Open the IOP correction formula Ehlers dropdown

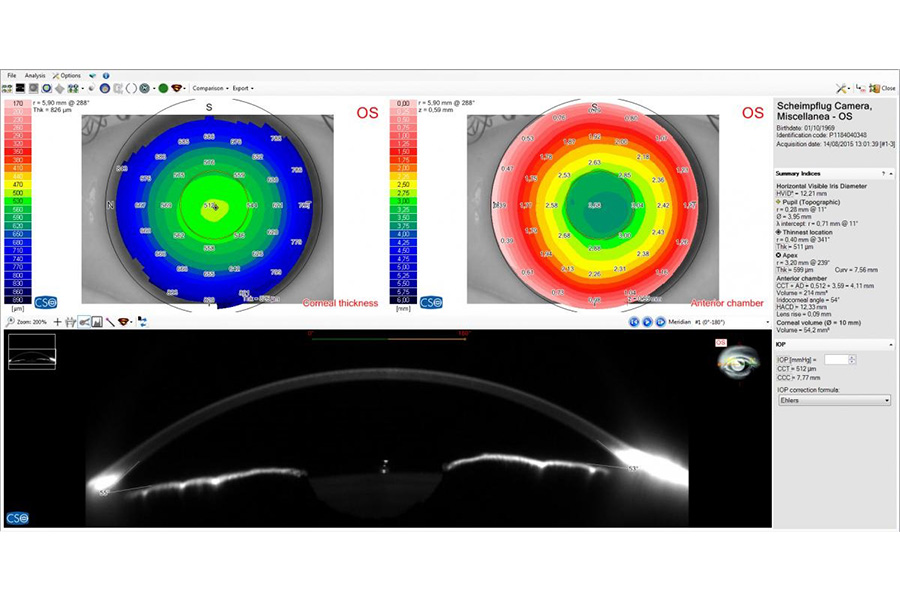[x=834, y=400]
